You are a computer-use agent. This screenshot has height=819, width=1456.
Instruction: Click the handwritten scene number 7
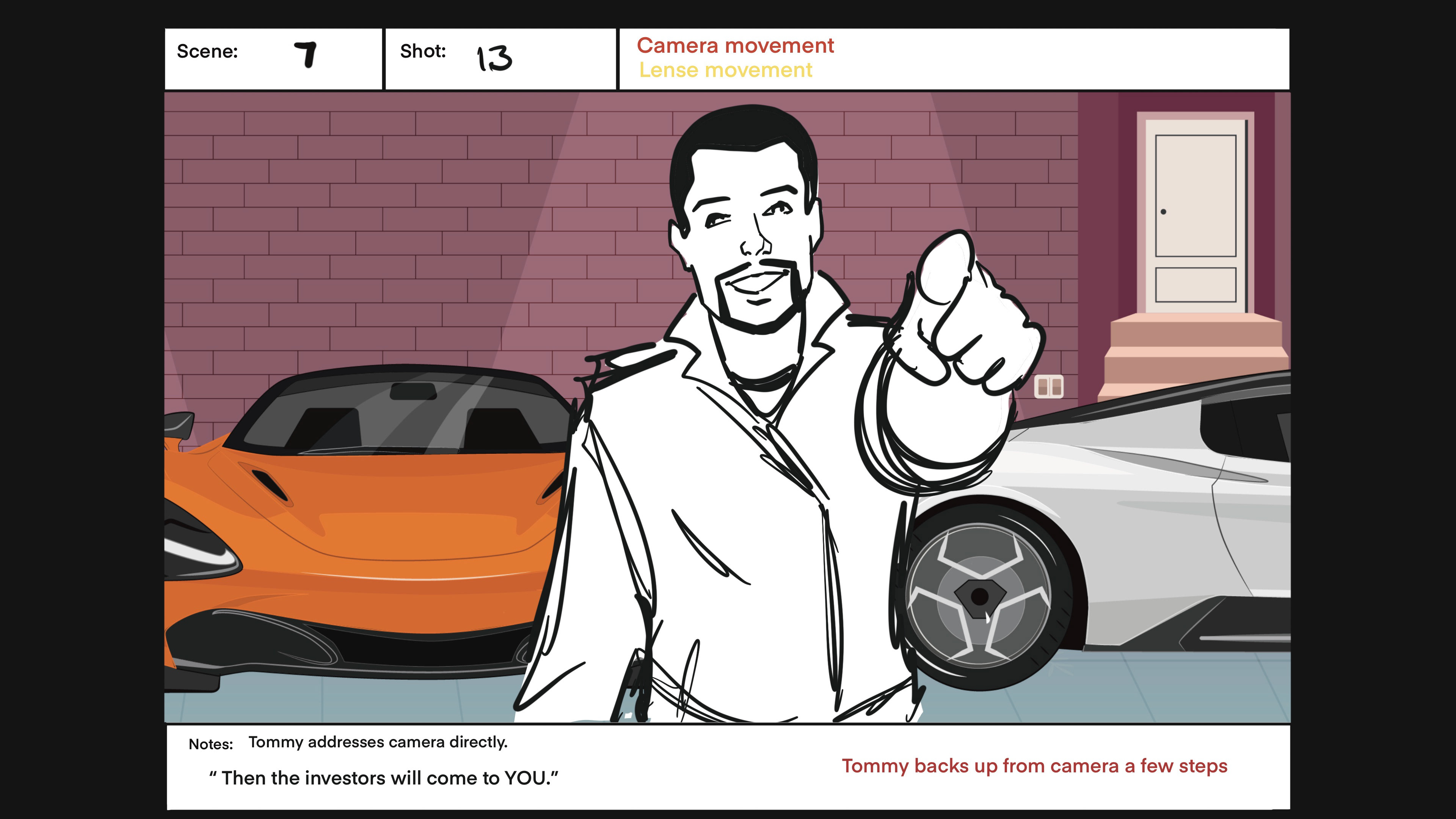(x=306, y=55)
